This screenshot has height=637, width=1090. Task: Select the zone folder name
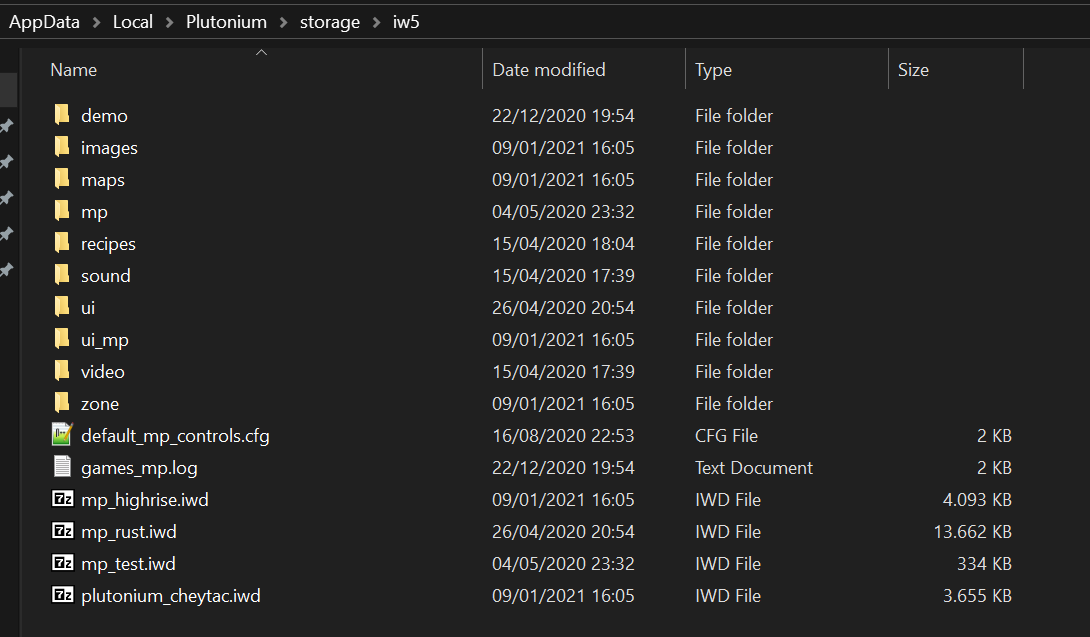click(x=100, y=403)
